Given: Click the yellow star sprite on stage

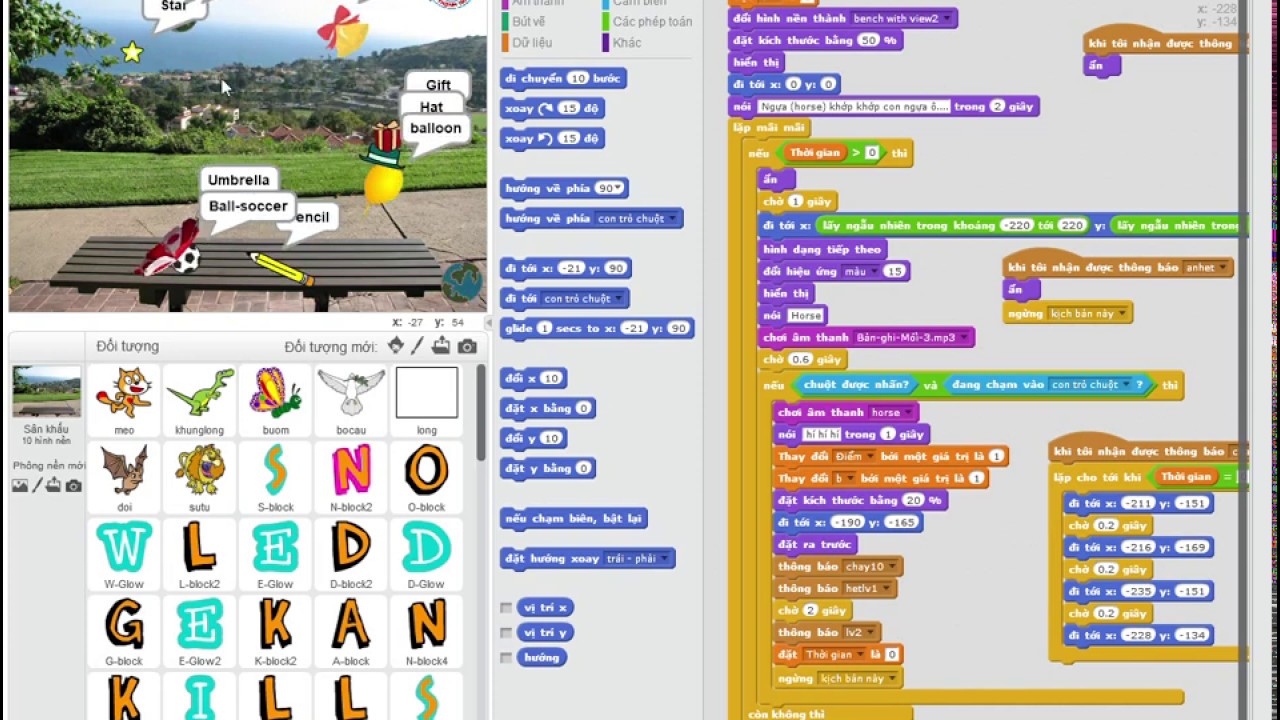Looking at the screenshot, I should 132,51.
